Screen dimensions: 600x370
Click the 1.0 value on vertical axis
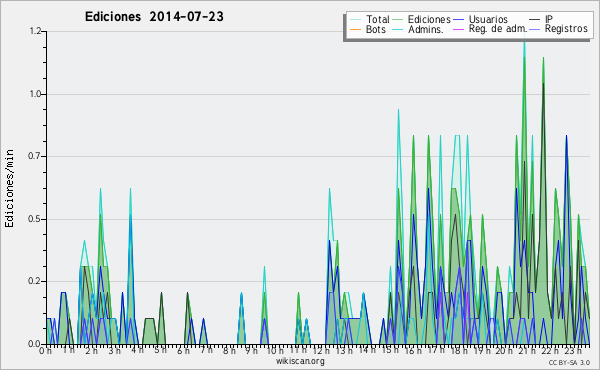click(35, 94)
